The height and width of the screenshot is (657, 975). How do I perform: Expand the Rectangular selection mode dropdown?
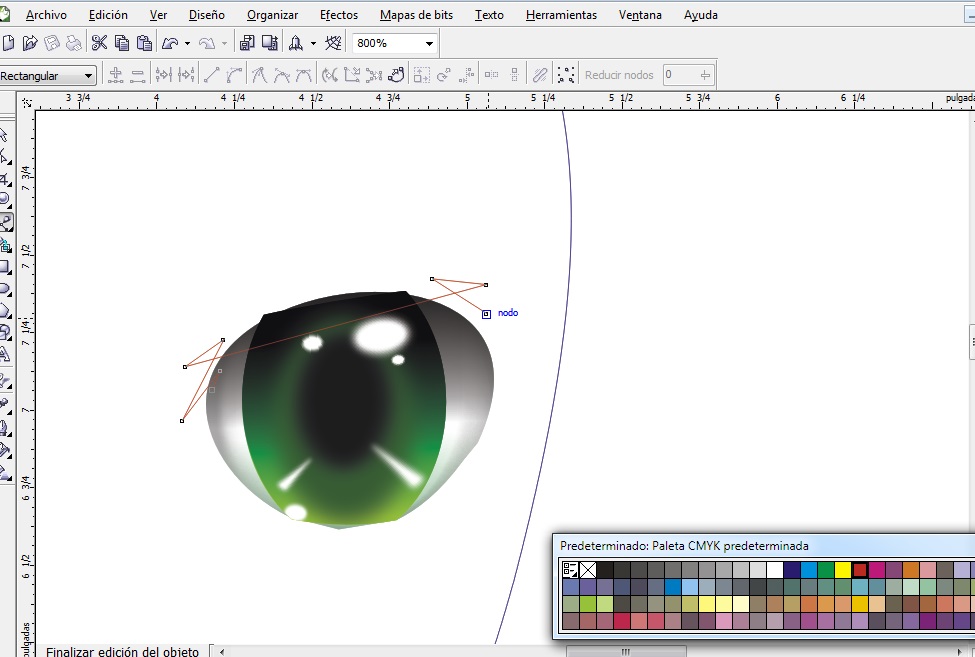(89, 76)
